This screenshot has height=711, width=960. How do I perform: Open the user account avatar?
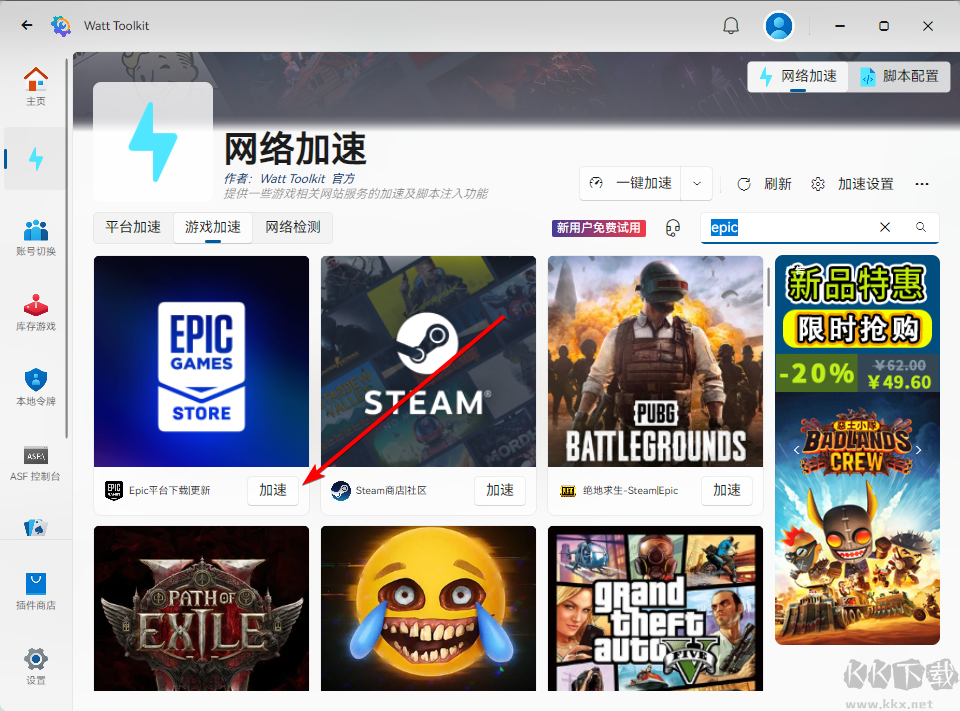pyautogui.click(x=779, y=26)
